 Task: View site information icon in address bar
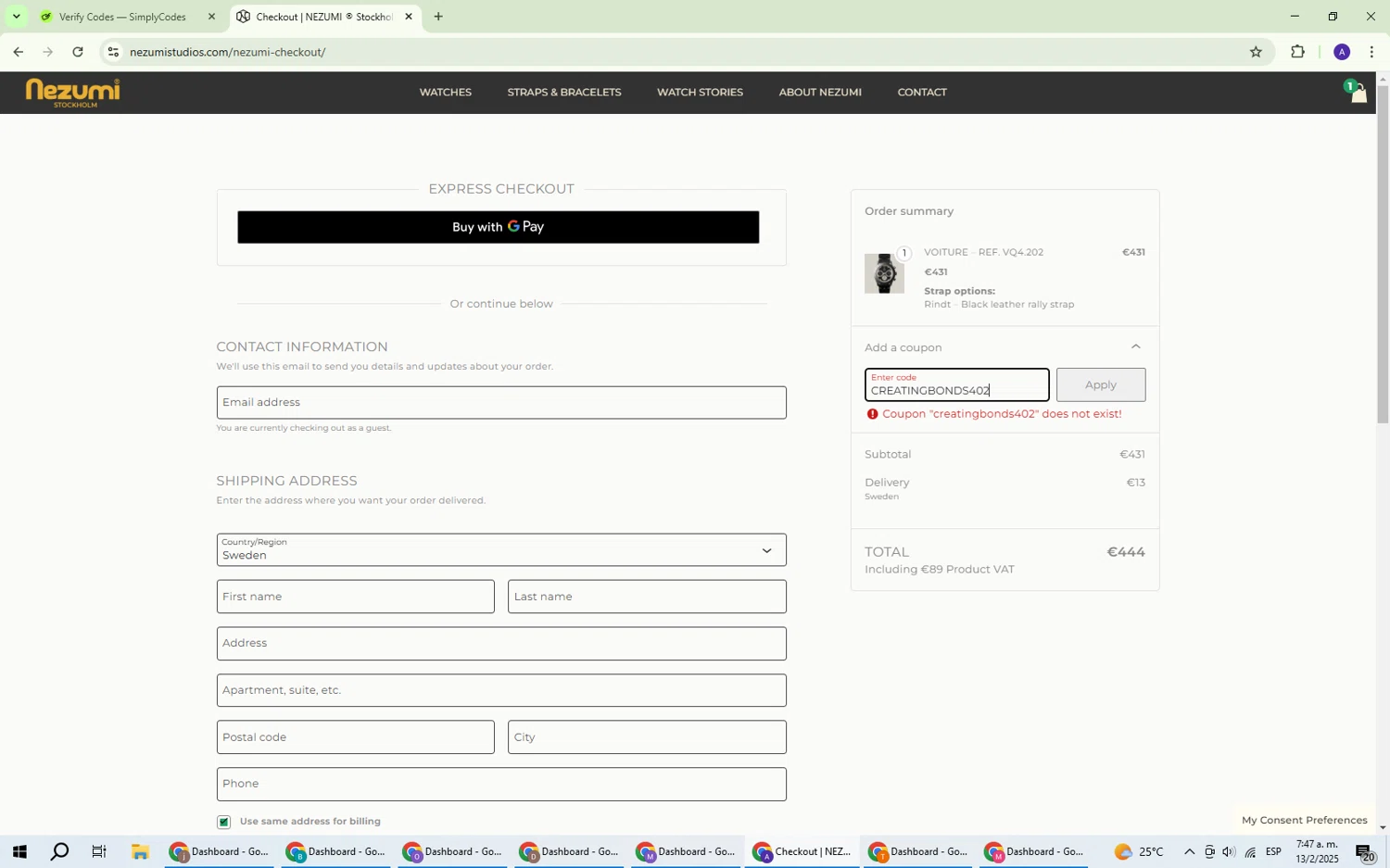(113, 52)
